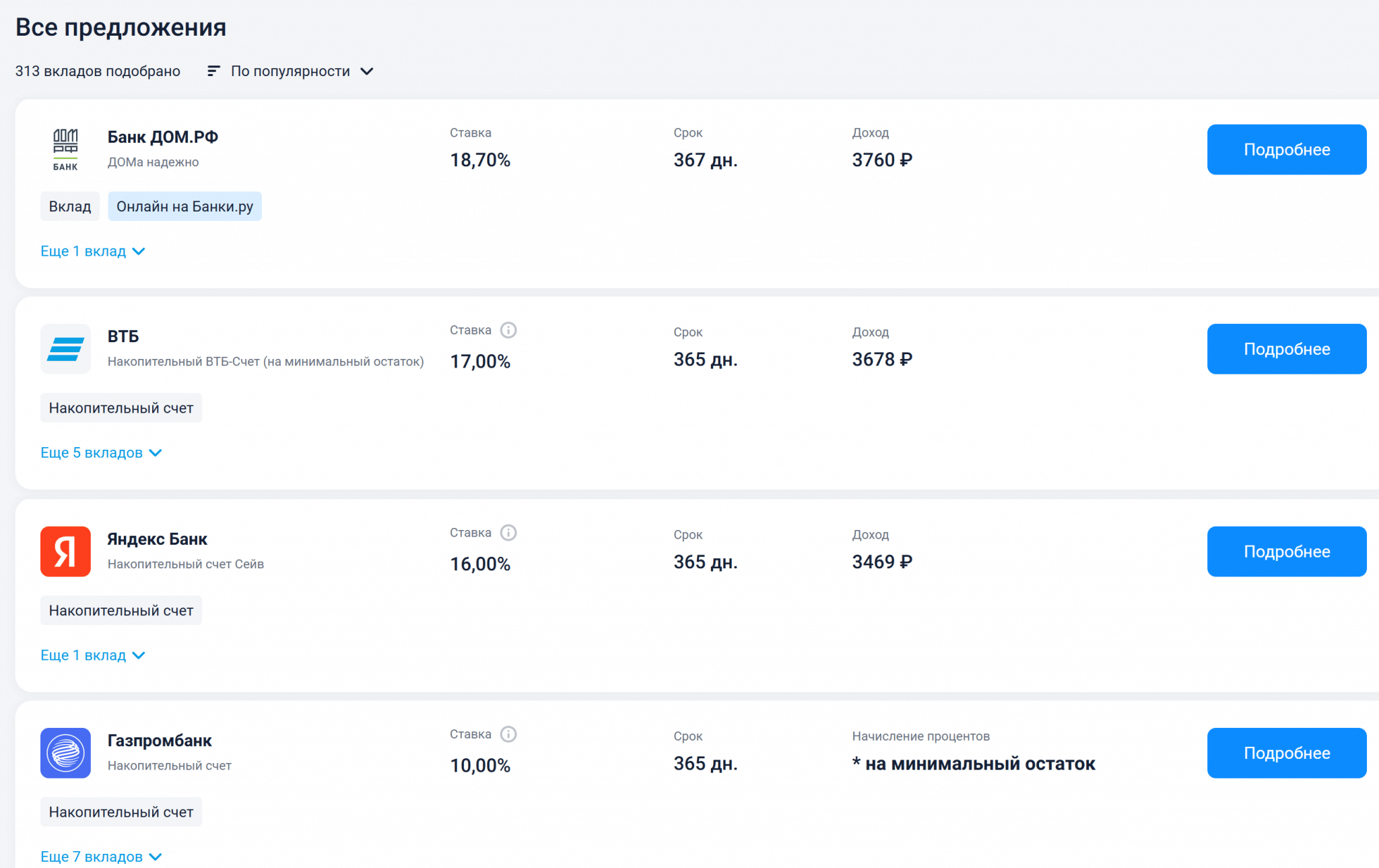1379x868 pixels.
Task: Expand Еще 7 вкладов under Газпромбанк
Action: [x=101, y=857]
